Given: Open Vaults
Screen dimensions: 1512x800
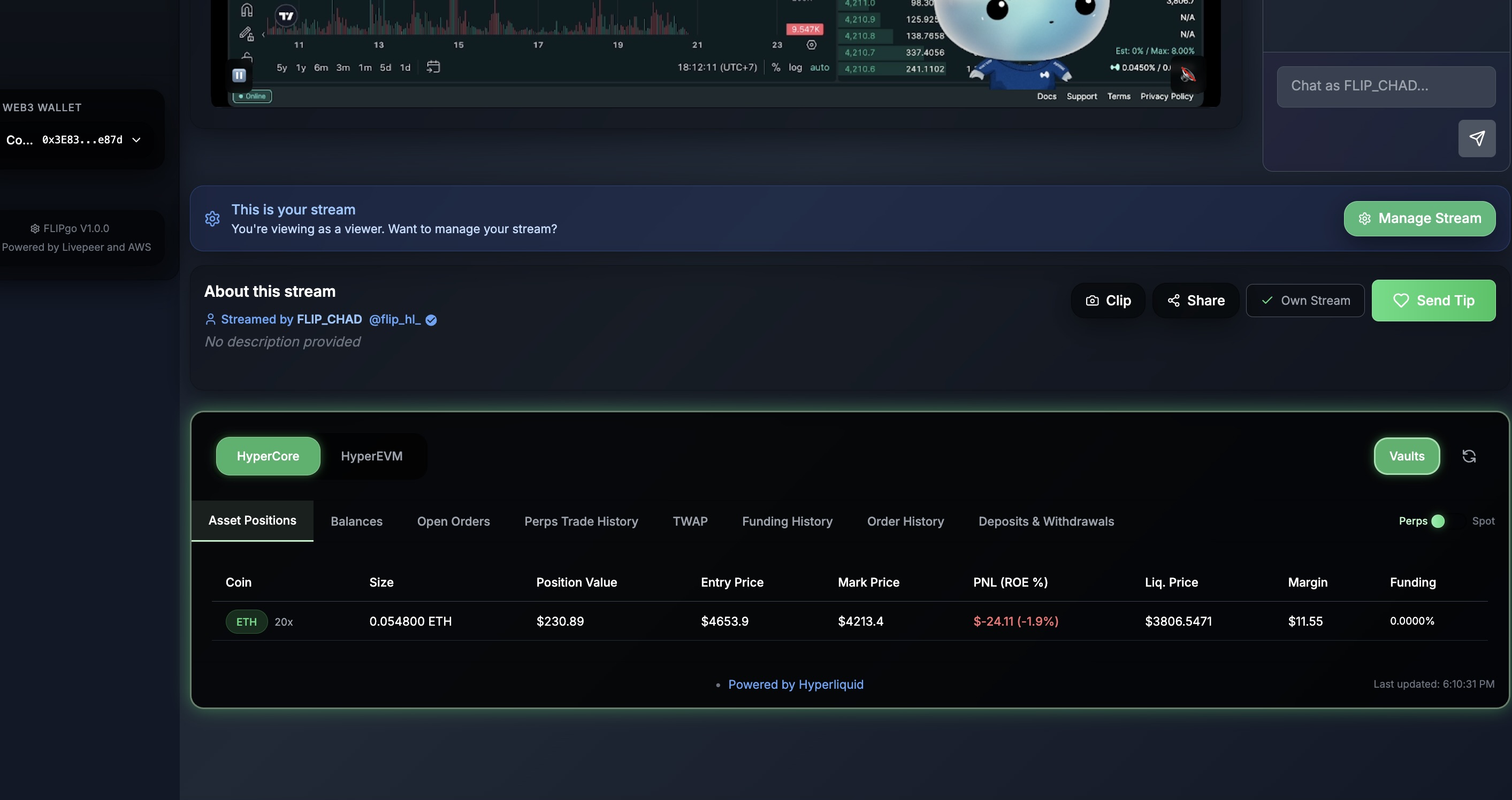Looking at the screenshot, I should [1407, 456].
